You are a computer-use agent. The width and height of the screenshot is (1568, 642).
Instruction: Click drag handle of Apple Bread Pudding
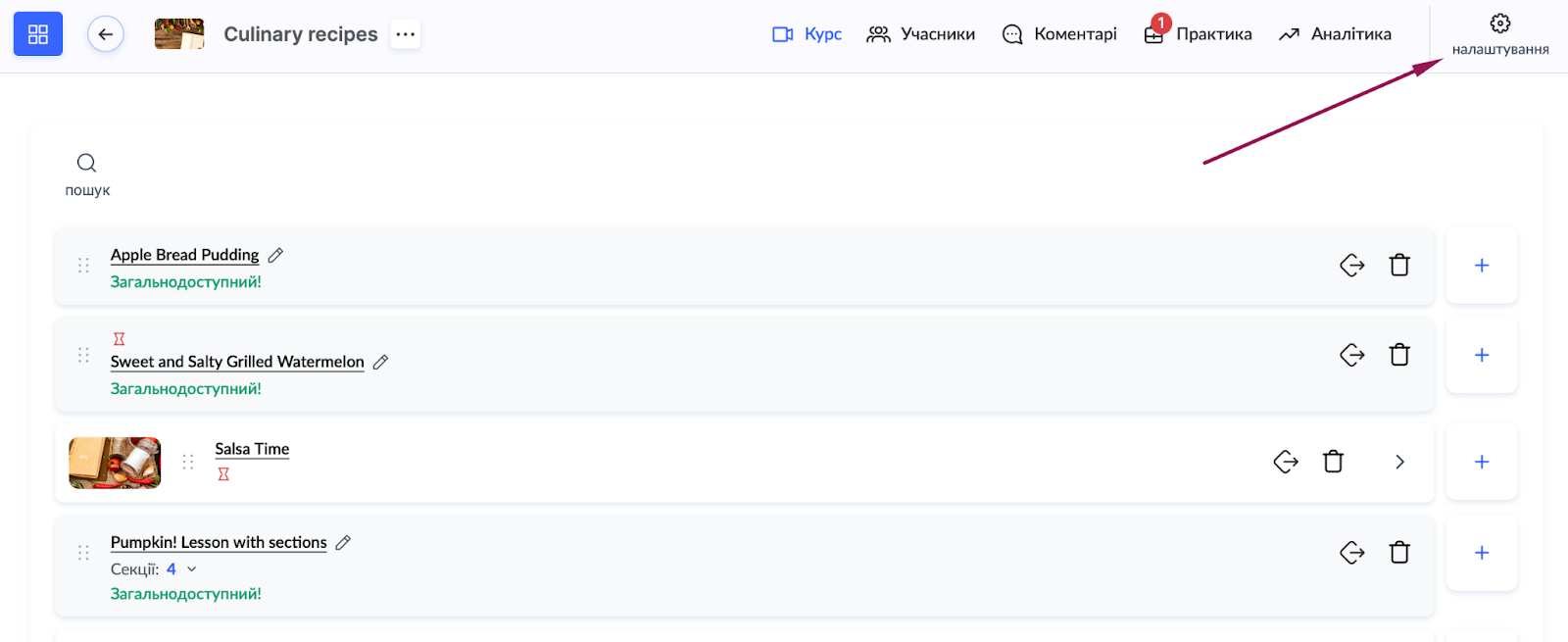[x=83, y=266]
